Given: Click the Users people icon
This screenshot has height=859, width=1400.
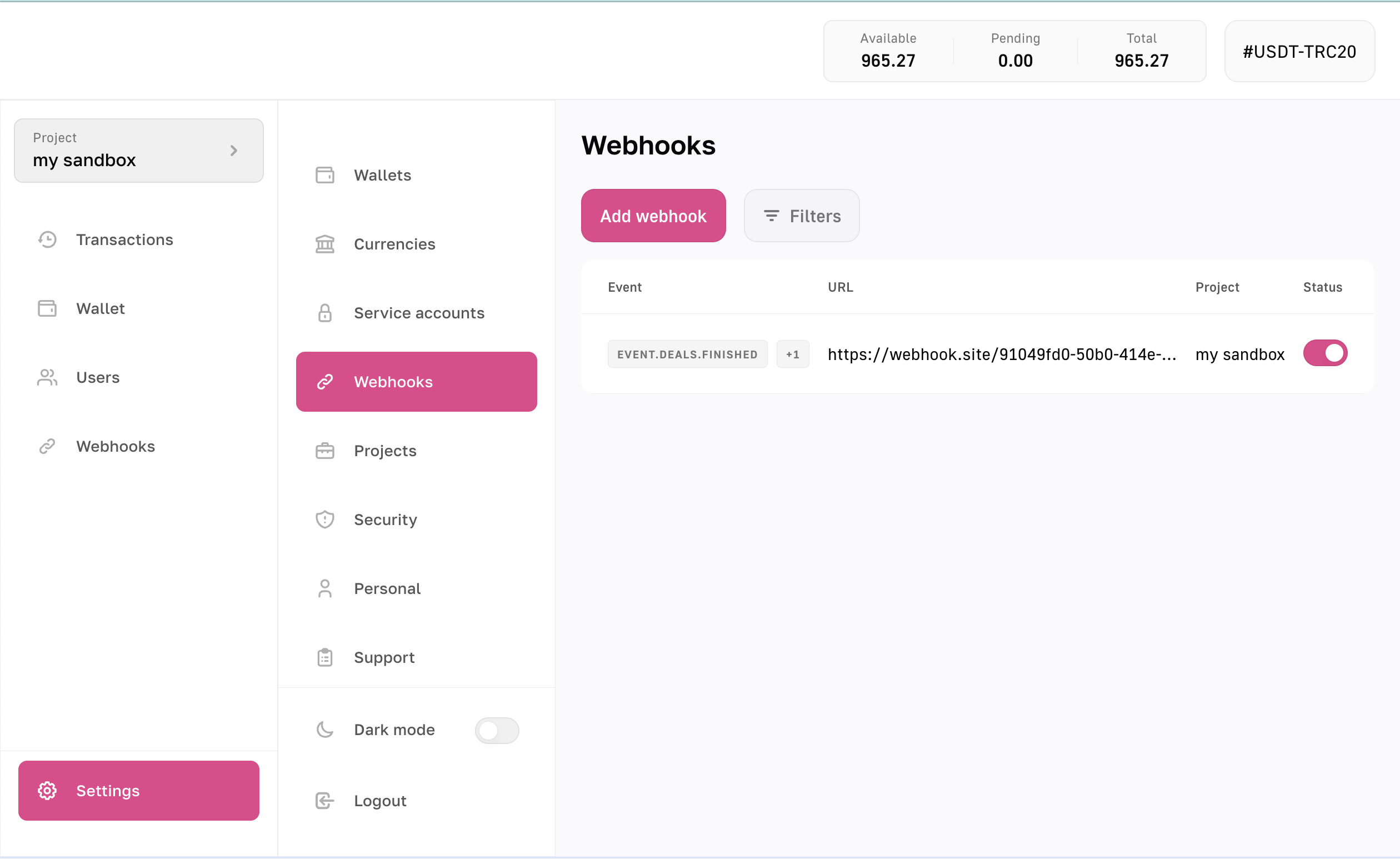Looking at the screenshot, I should pyautogui.click(x=47, y=378).
